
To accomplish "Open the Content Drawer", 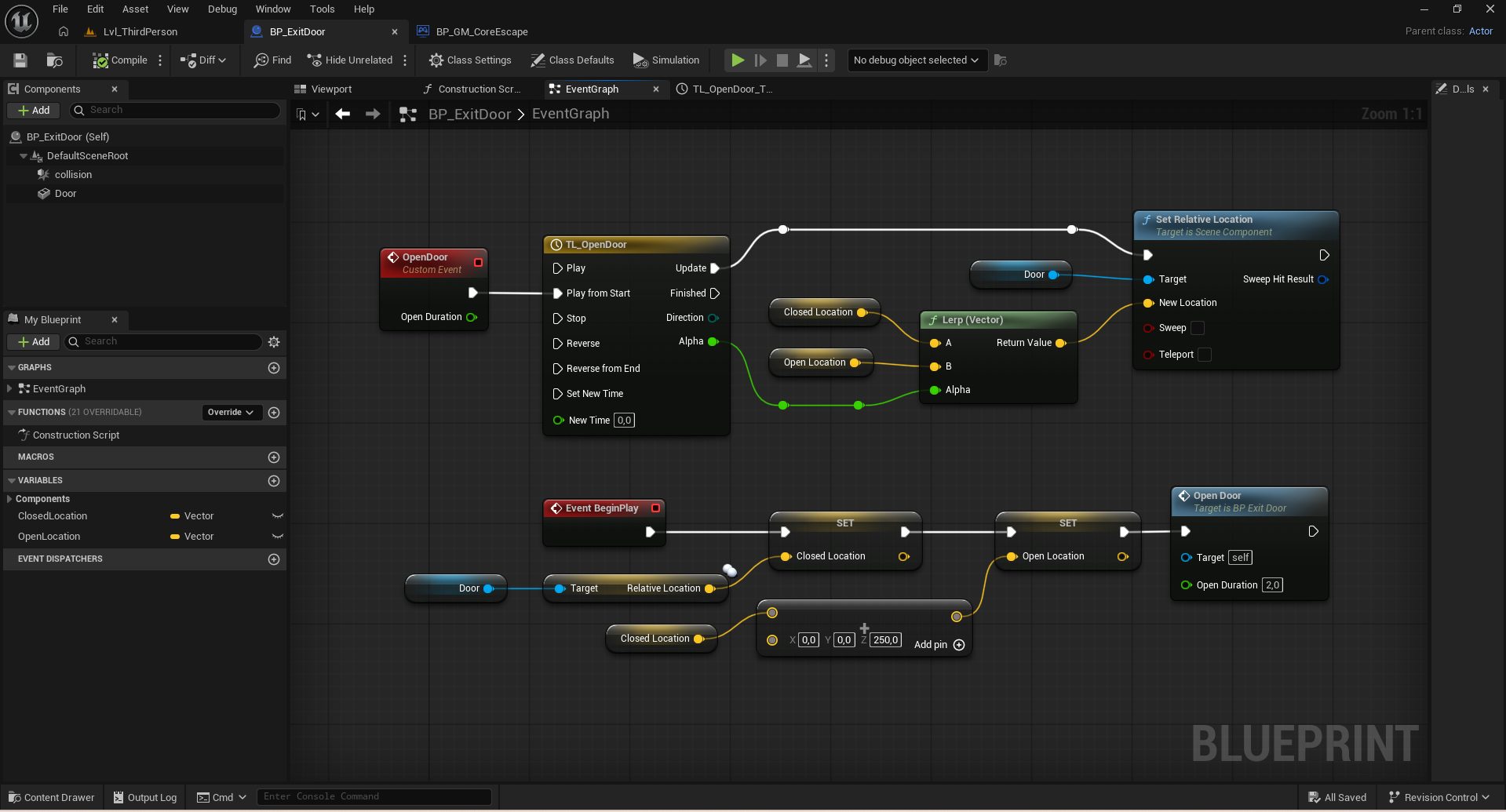I will [51, 798].
